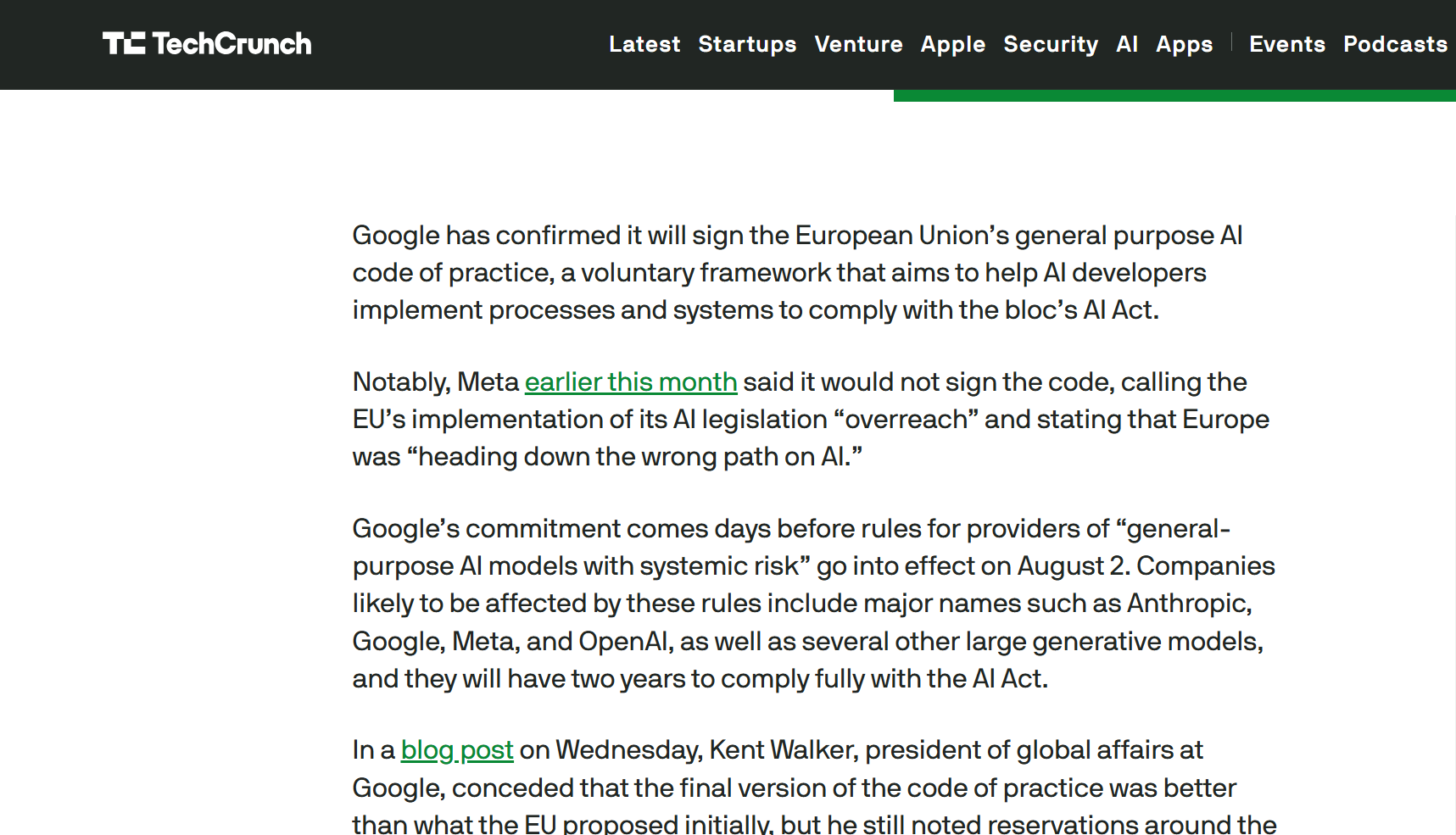Go to the Startups section
Screen dimensions: 1456x835
(x=747, y=44)
